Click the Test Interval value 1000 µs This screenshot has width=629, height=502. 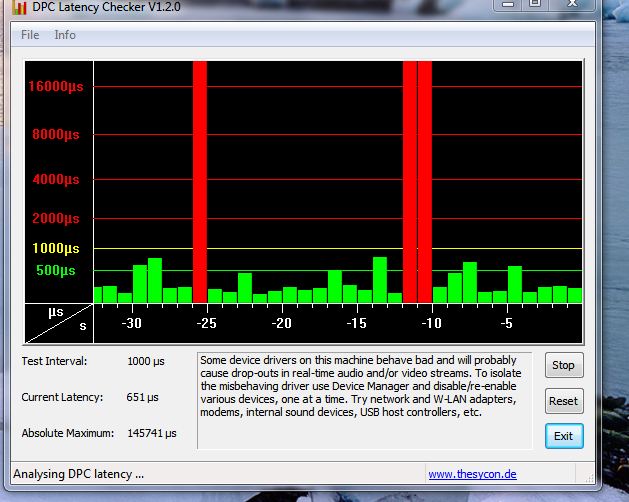tap(146, 361)
